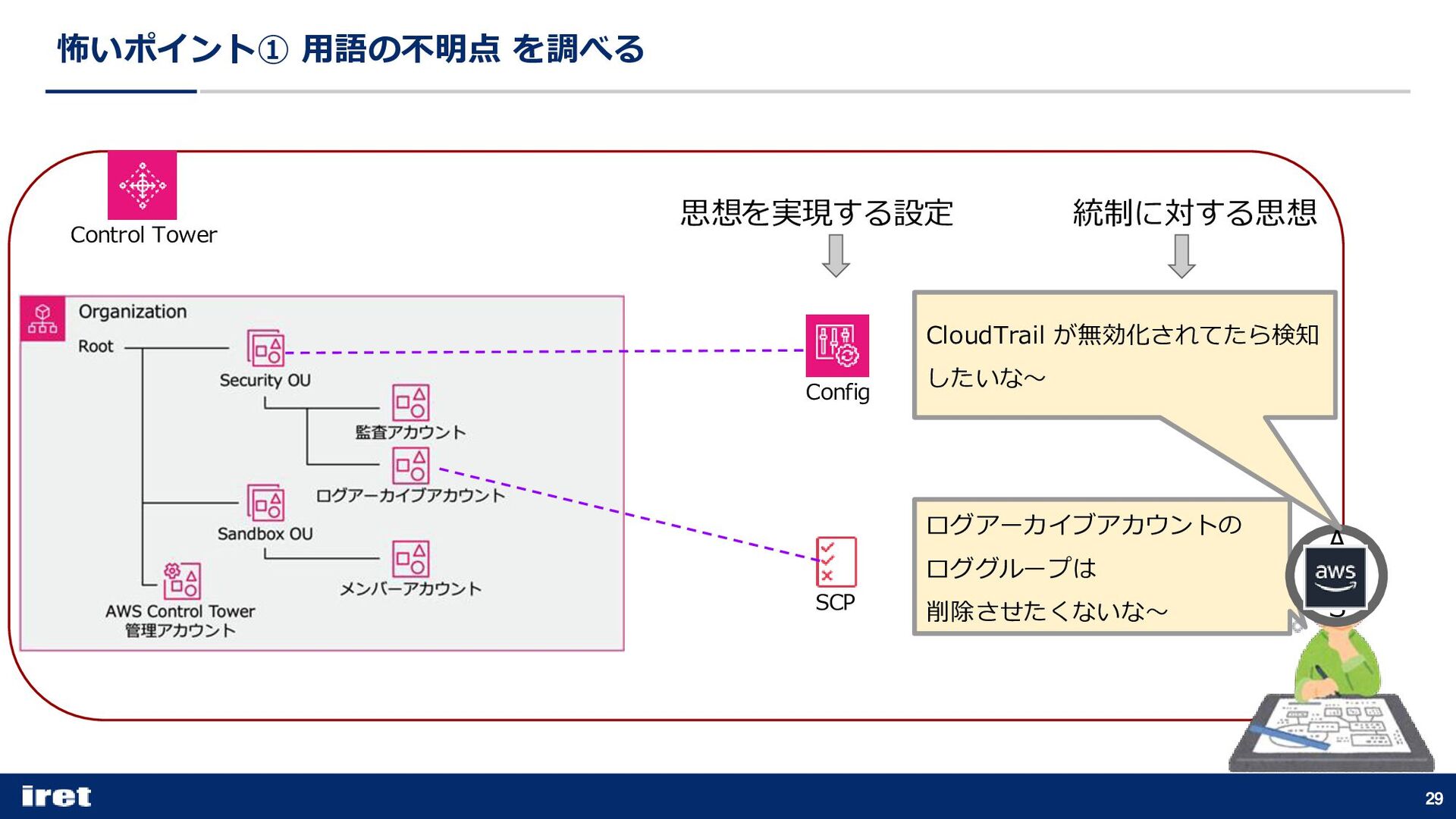Click the AWS Control Tower 管理アカウント label
1456x819 pixels.
pyautogui.click(x=180, y=620)
